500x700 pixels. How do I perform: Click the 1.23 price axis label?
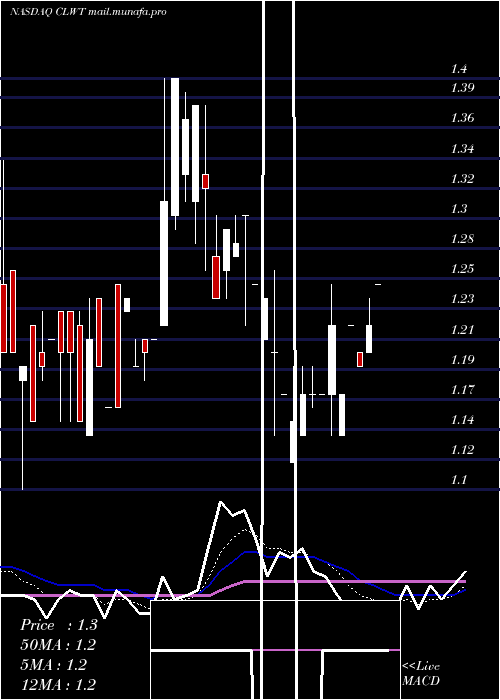[x=462, y=298]
